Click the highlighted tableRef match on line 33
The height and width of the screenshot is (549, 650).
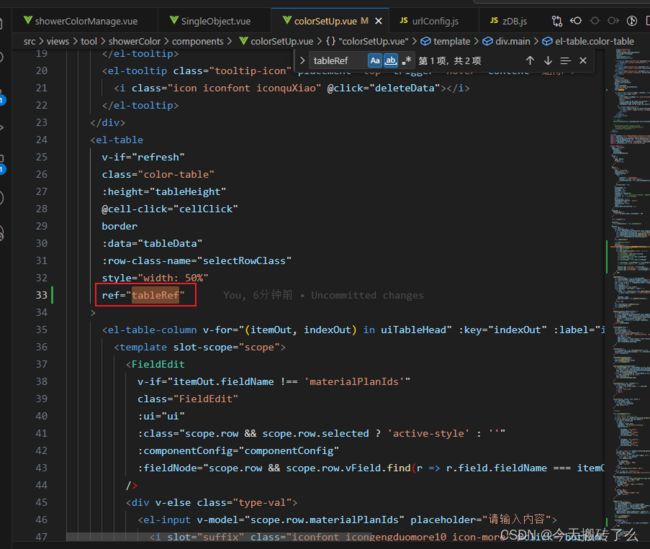(x=155, y=295)
